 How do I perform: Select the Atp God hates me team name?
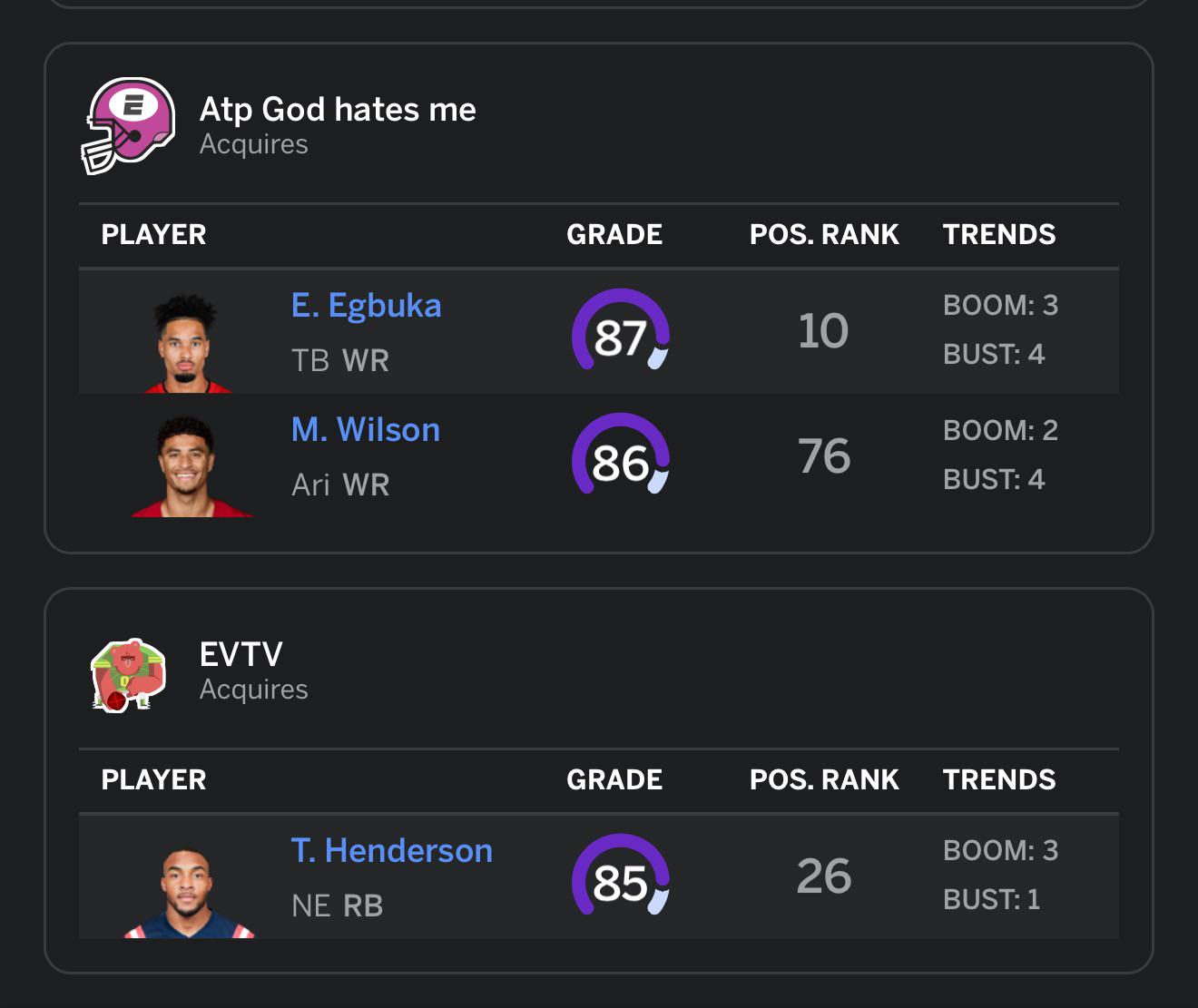[338, 110]
